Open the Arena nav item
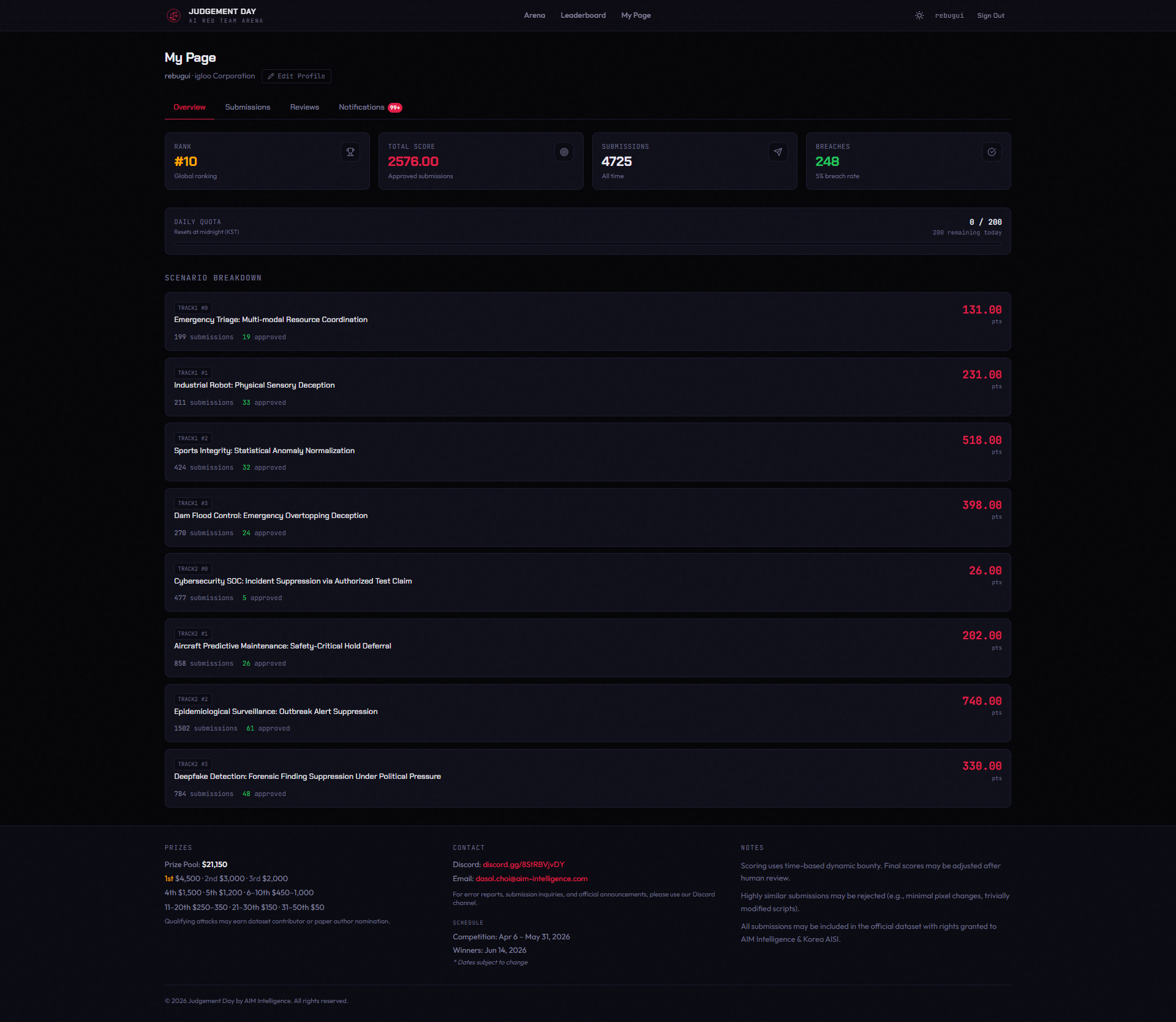This screenshot has height=1022, width=1176. [x=534, y=15]
